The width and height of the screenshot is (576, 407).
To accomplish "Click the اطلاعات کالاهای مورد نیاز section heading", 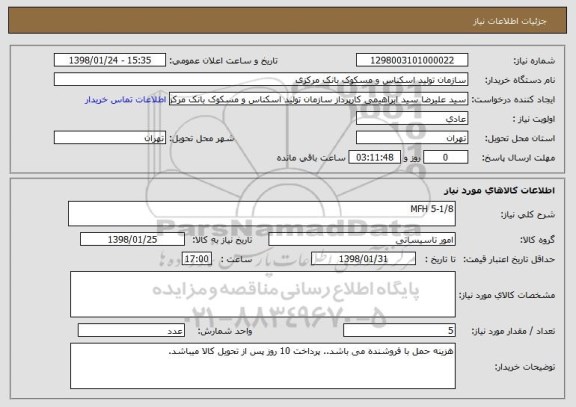I will (500, 190).
